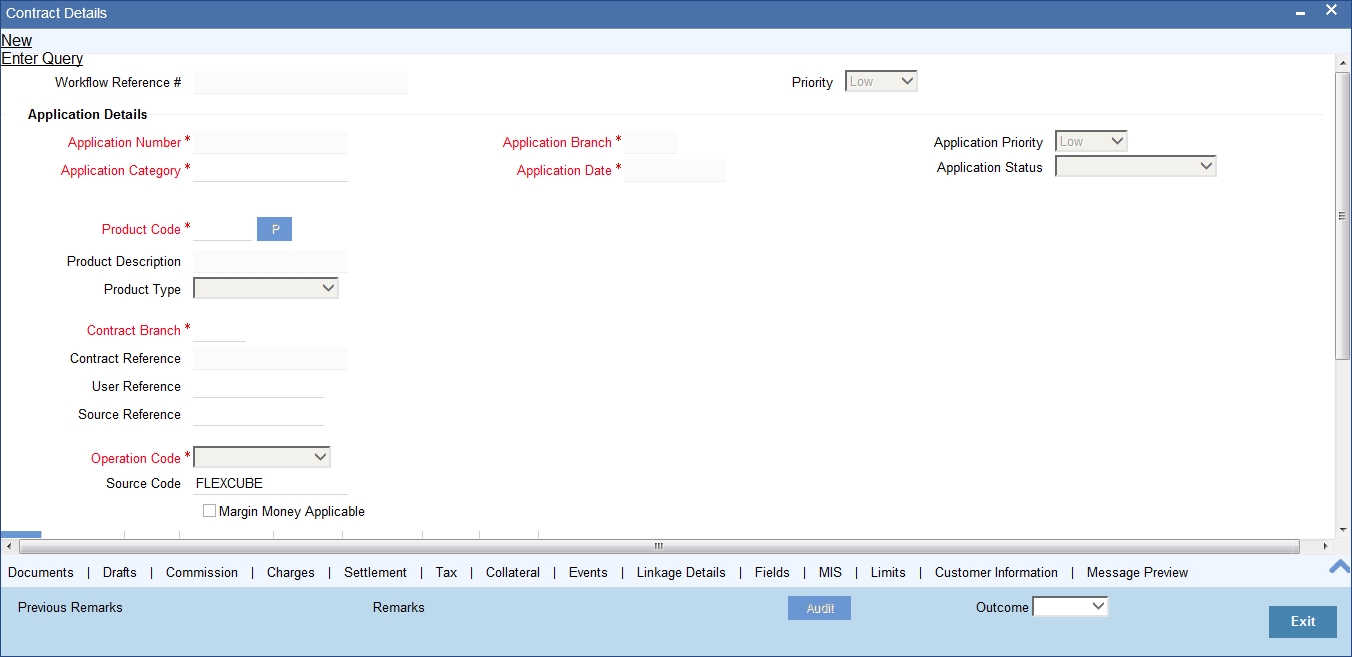Open the Documents tab
Viewport: 1352px width, 657px height.
[41, 573]
